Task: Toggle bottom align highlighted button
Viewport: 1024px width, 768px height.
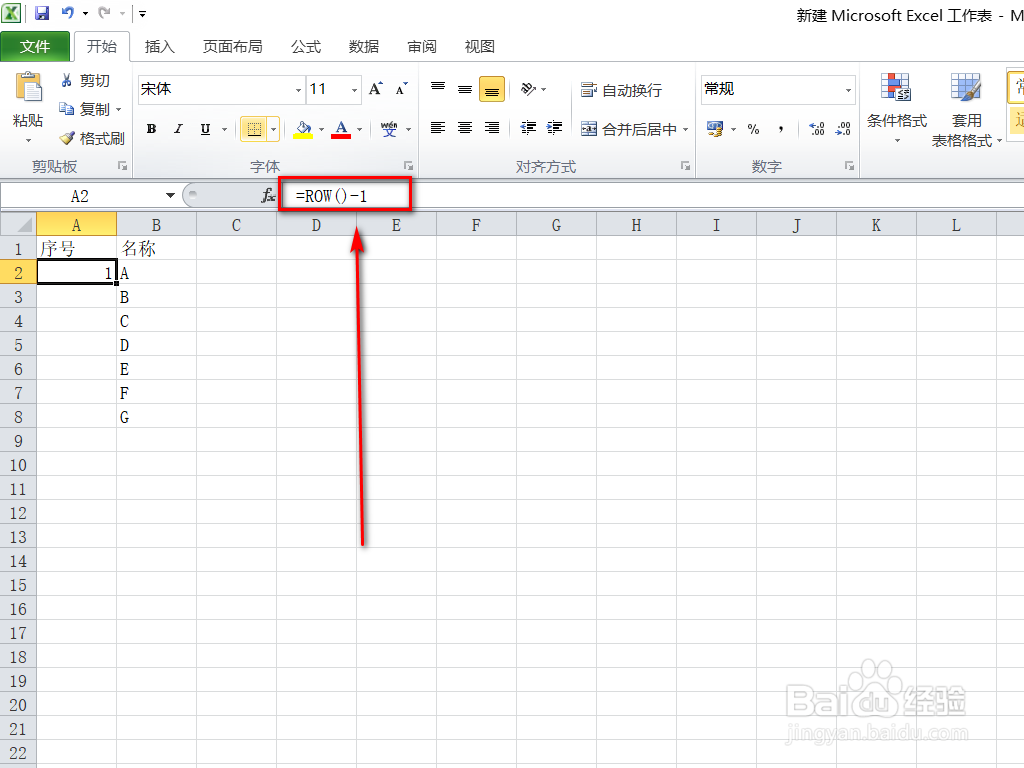Action: pyautogui.click(x=492, y=89)
